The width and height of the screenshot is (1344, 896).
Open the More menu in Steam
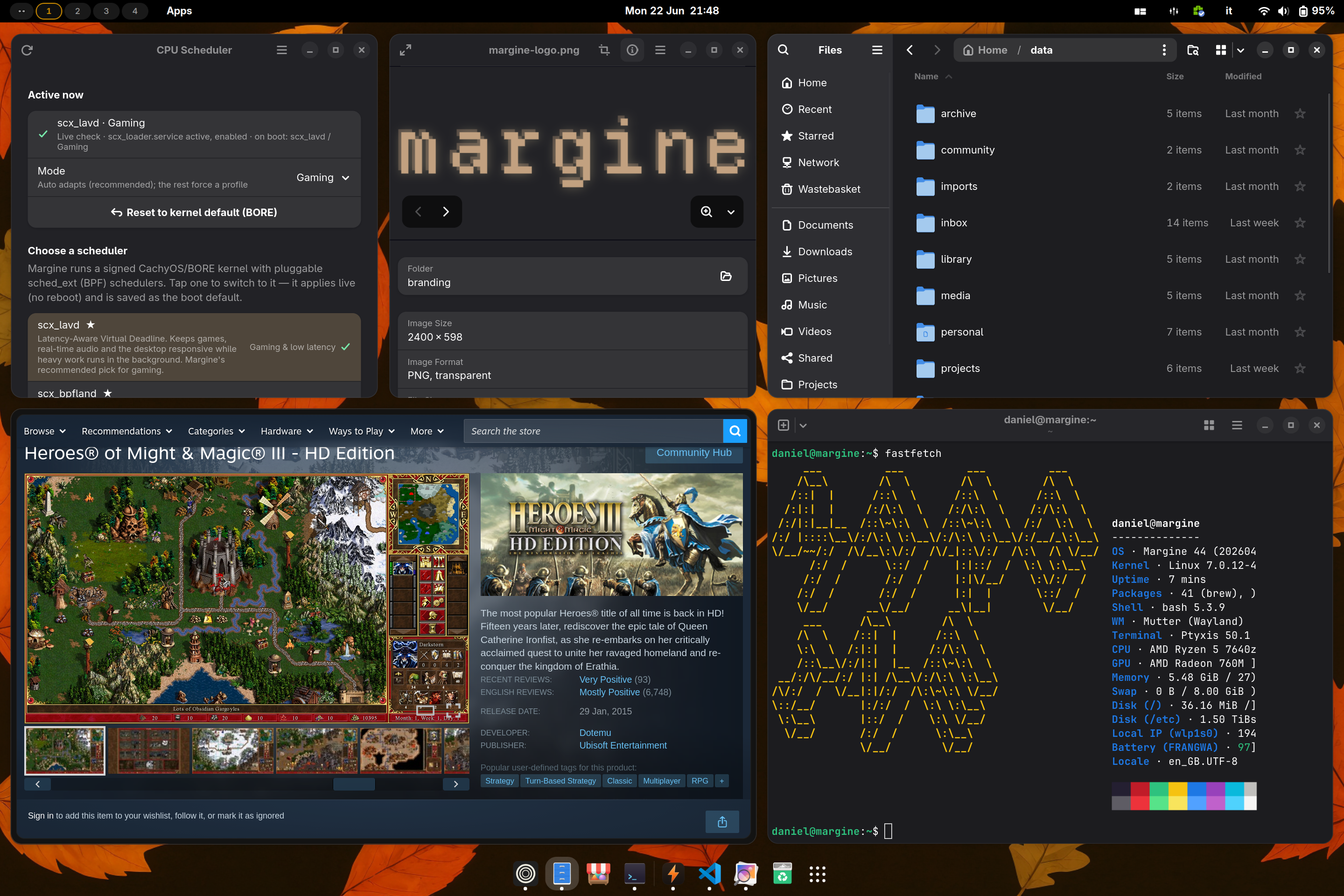(427, 431)
